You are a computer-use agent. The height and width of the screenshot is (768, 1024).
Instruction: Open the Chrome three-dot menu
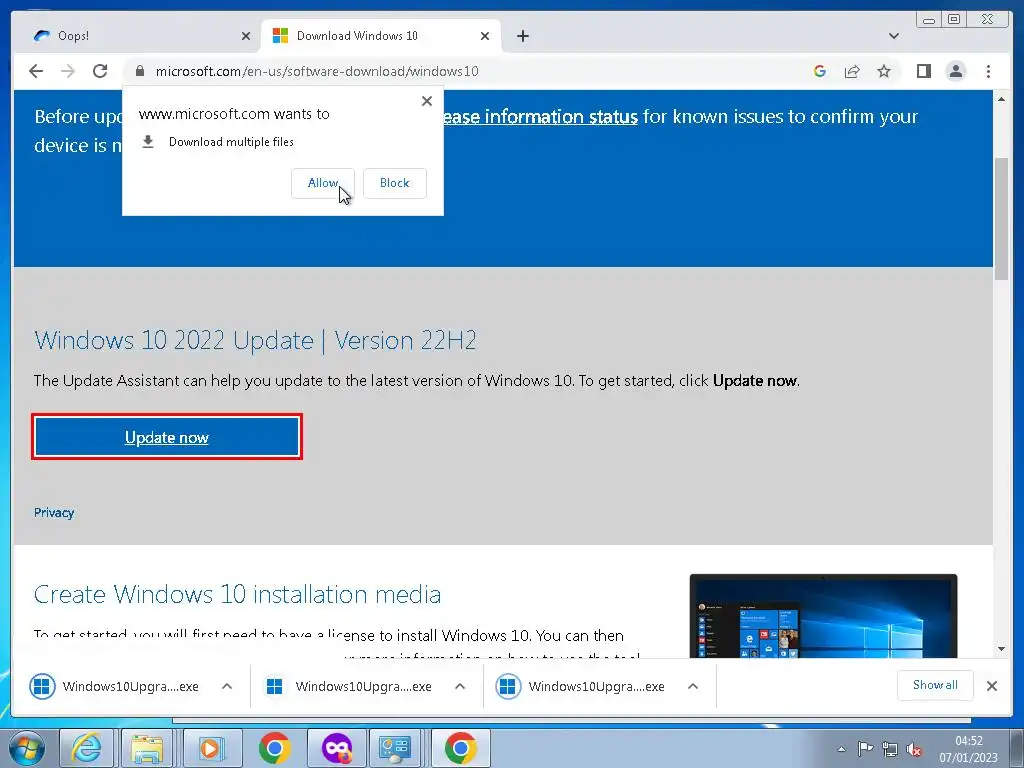988,71
